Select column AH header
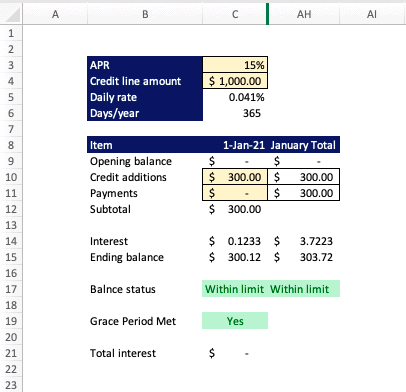 304,14
